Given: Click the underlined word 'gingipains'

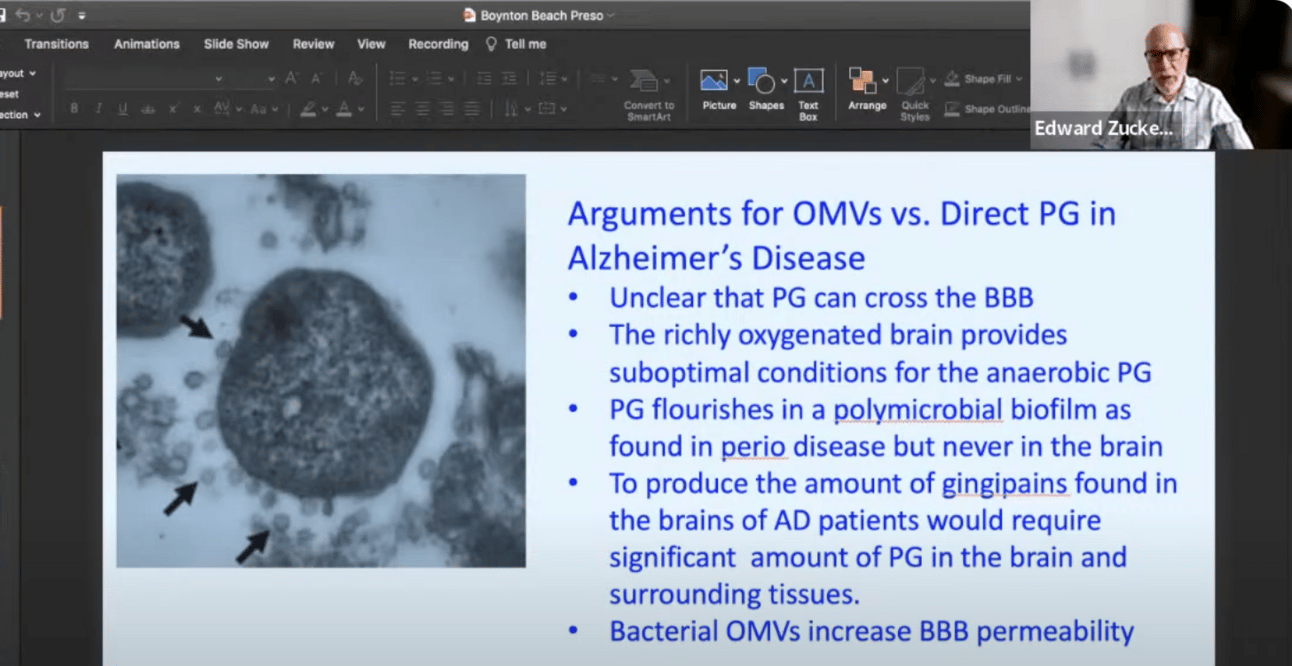Looking at the screenshot, I should 1006,484.
